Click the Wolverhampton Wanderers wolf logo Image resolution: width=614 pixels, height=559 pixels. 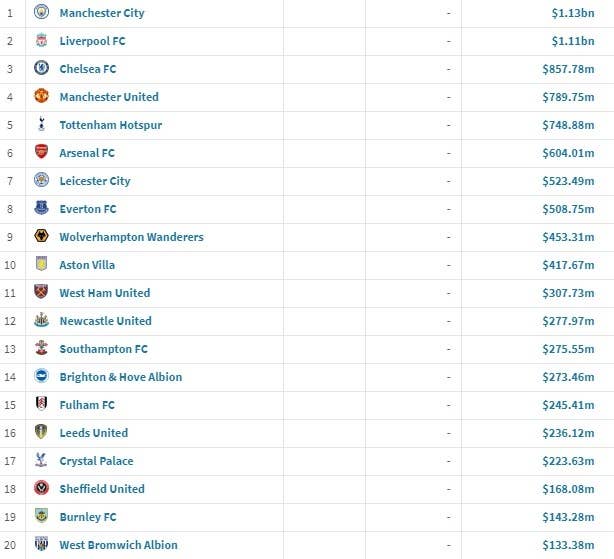tap(41, 236)
